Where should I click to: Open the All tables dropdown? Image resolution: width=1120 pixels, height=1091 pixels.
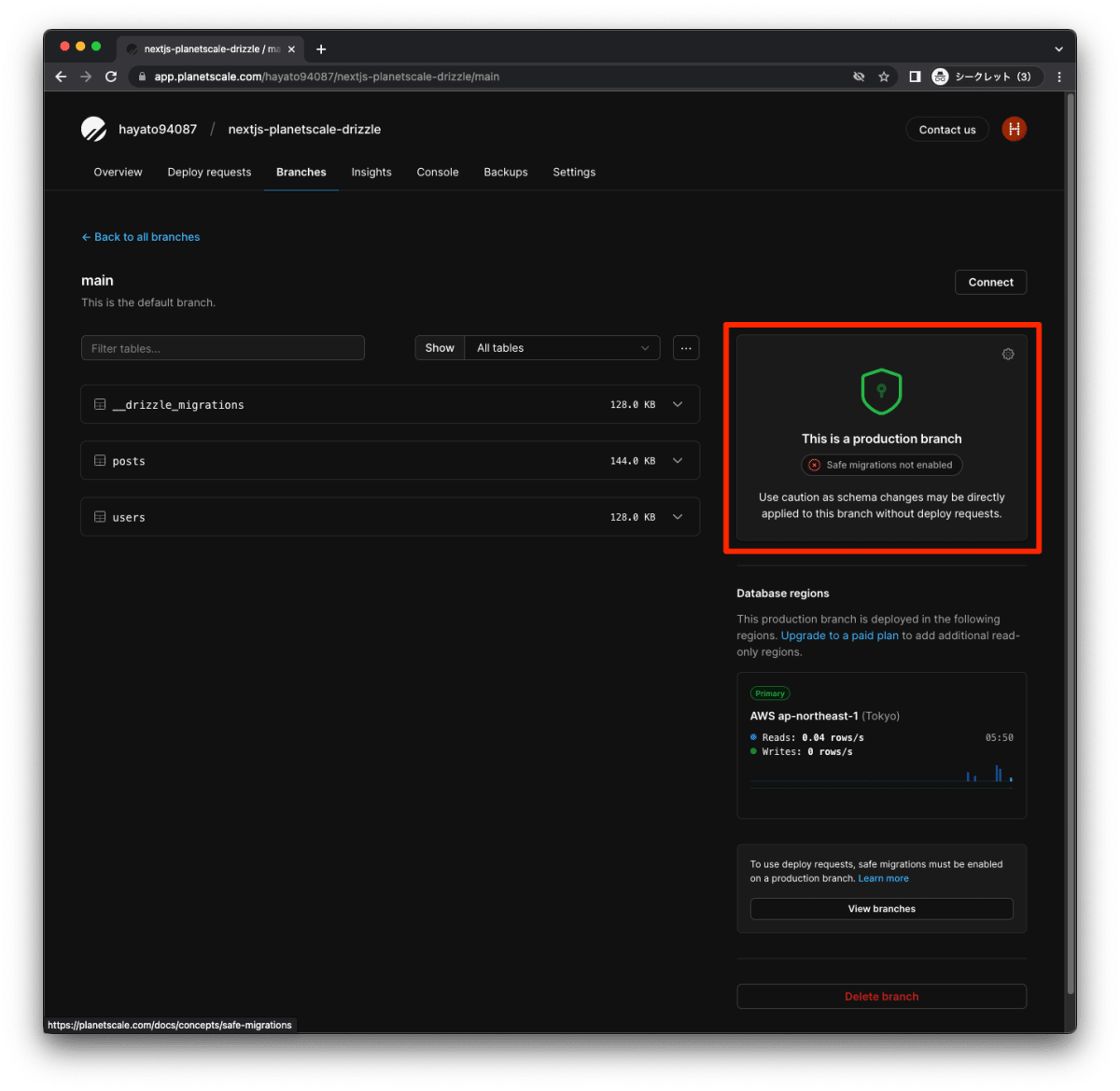[563, 348]
